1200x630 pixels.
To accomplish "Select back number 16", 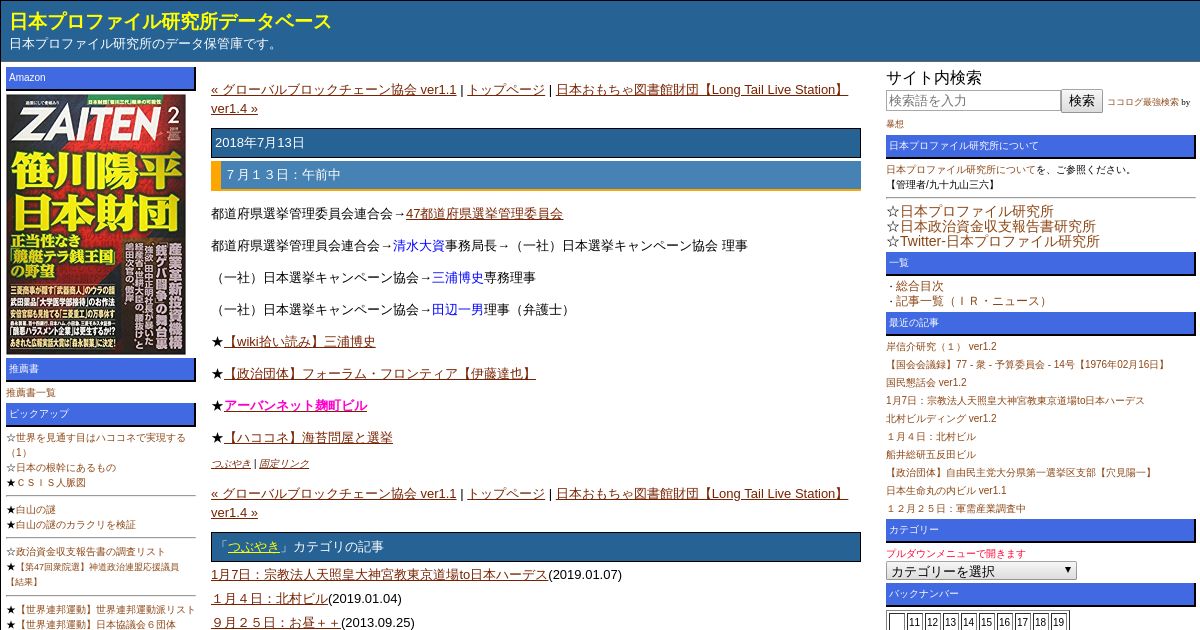I will [x=1004, y=622].
